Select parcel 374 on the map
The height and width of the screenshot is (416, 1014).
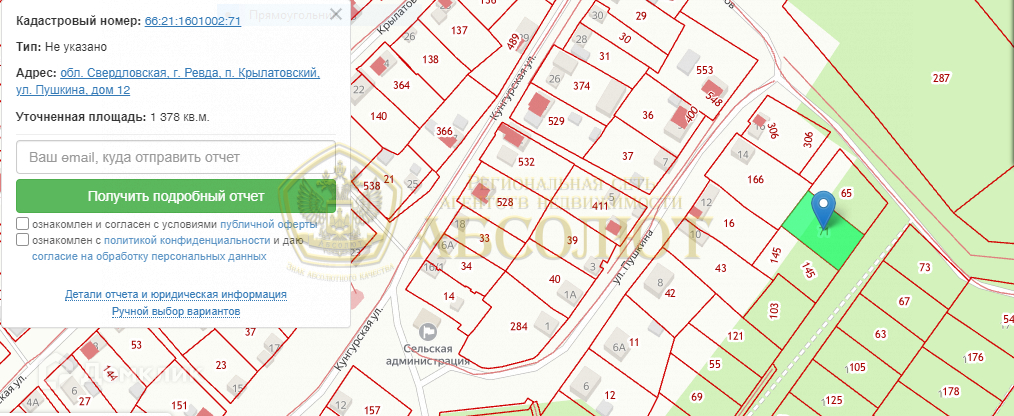click(581, 86)
